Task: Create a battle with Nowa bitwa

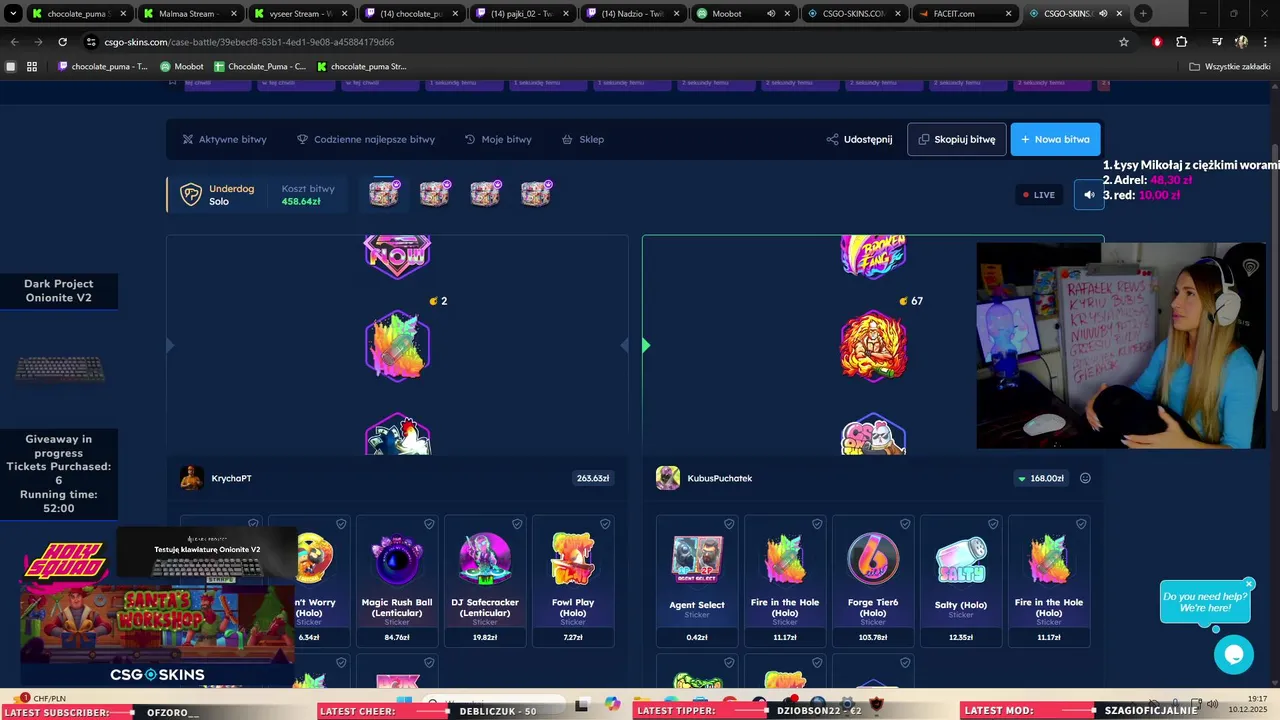Action: pos(1056,139)
